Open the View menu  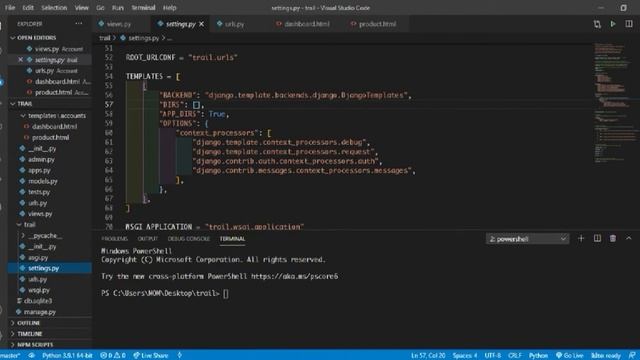point(82,8)
